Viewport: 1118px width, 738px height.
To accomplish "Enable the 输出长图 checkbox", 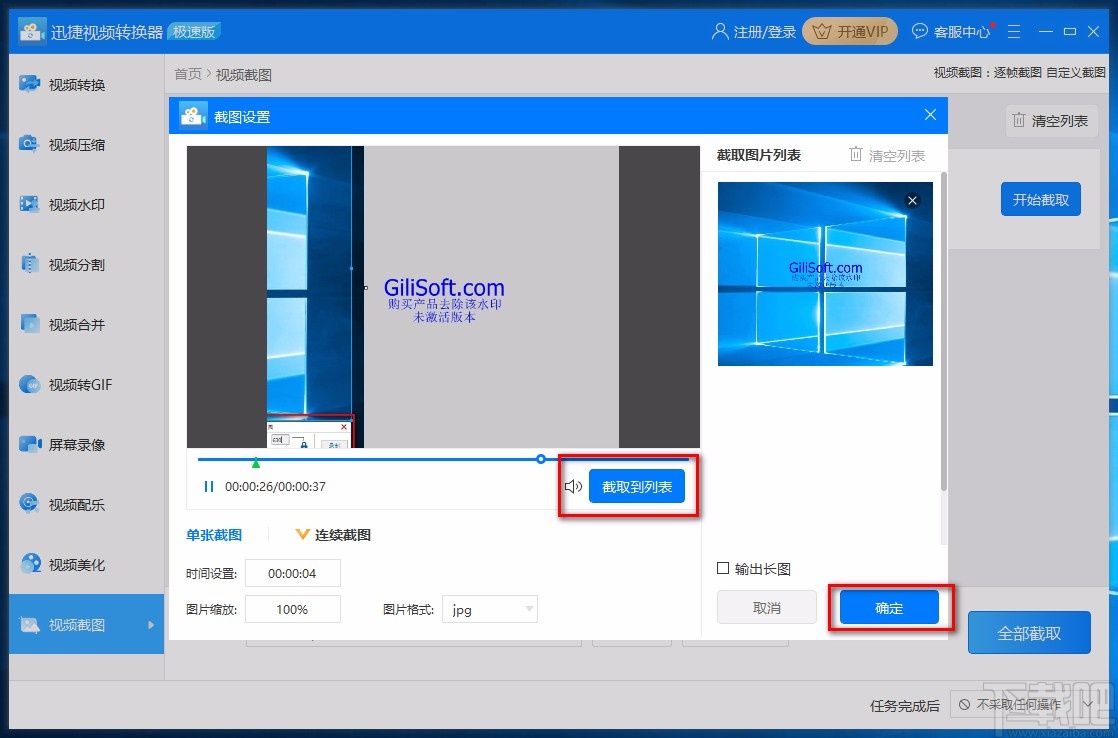I will pyautogui.click(x=722, y=566).
